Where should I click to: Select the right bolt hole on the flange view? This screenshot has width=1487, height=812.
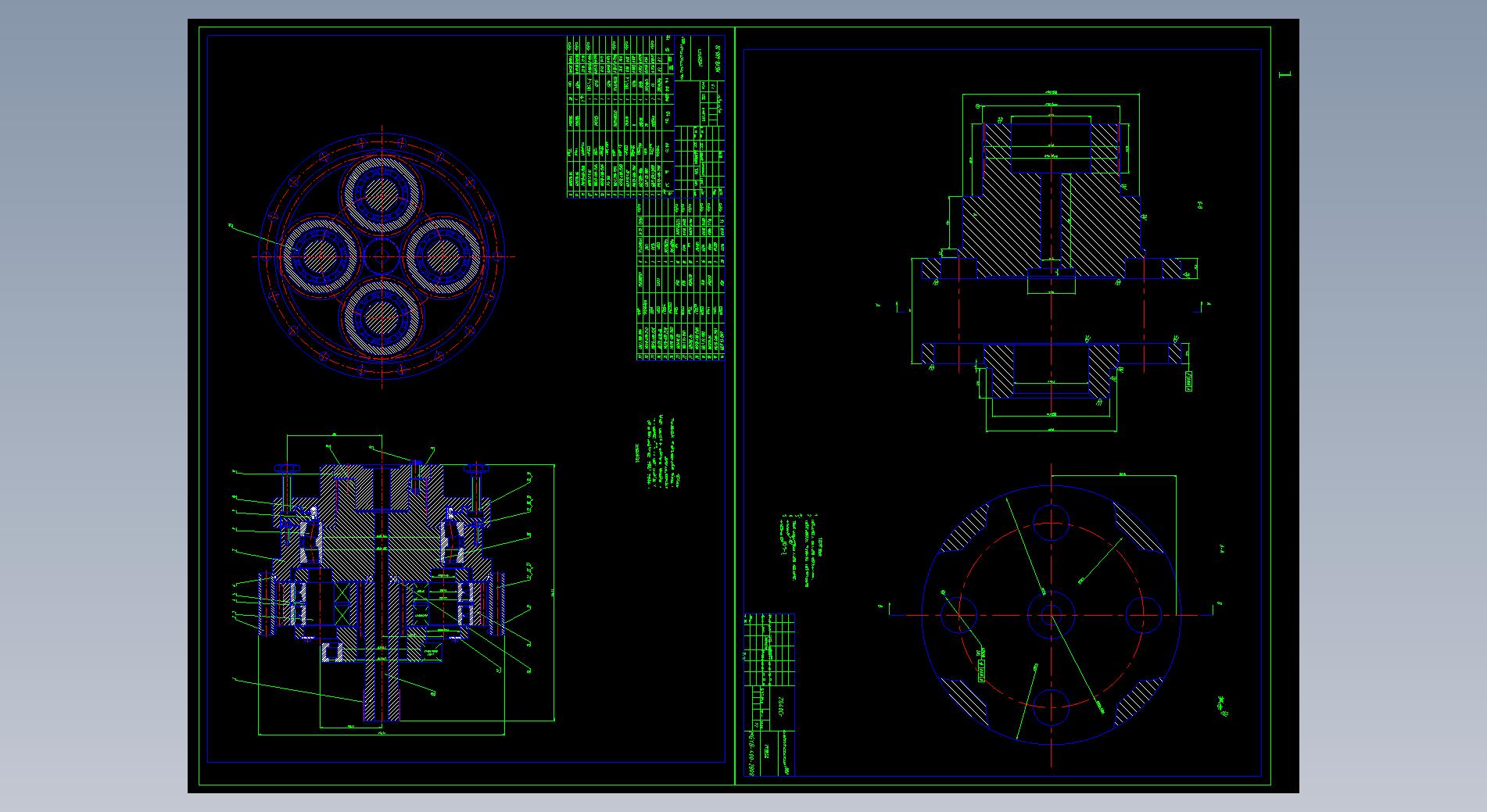pyautogui.click(x=1143, y=615)
